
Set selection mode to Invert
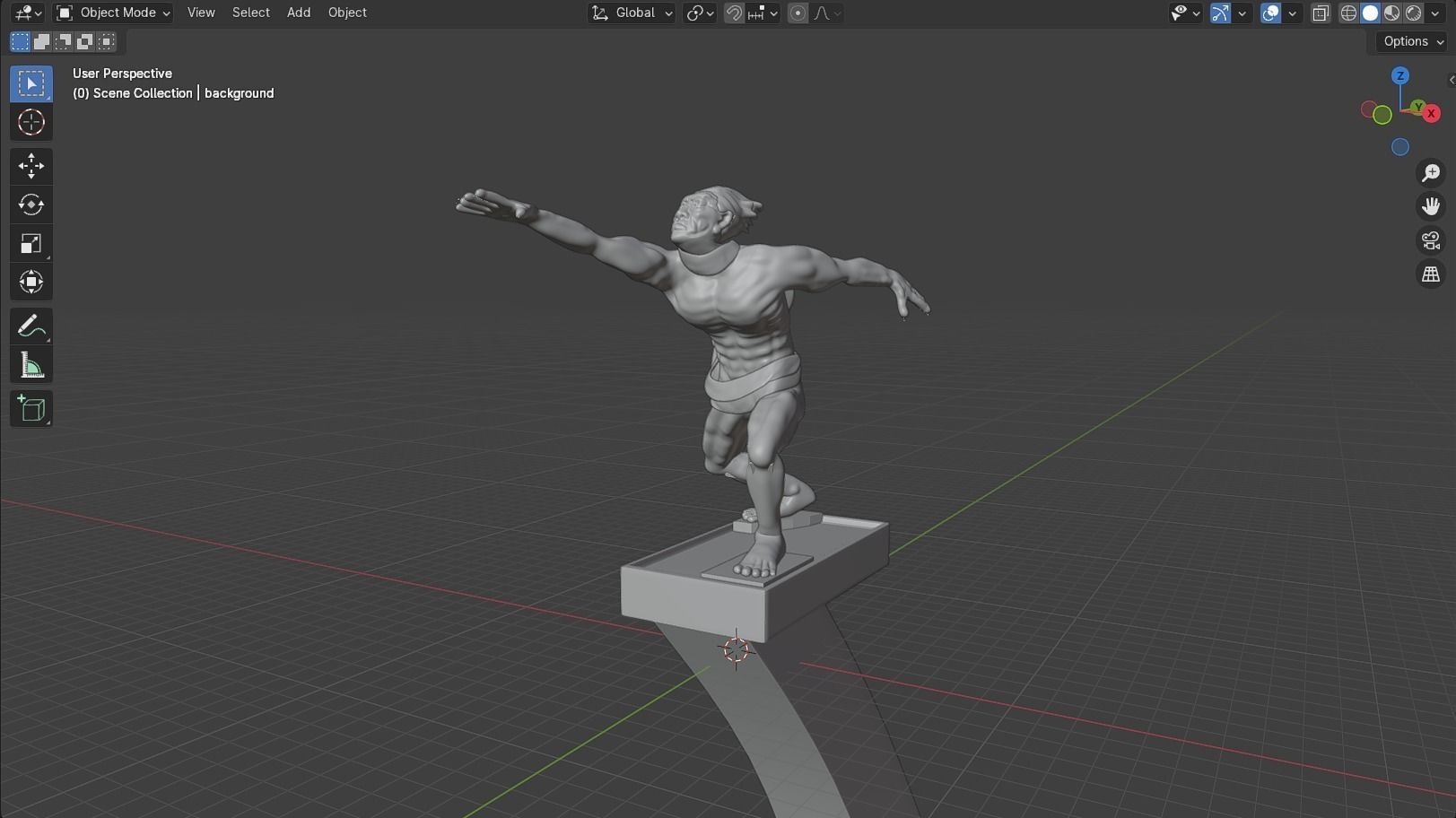(84, 41)
